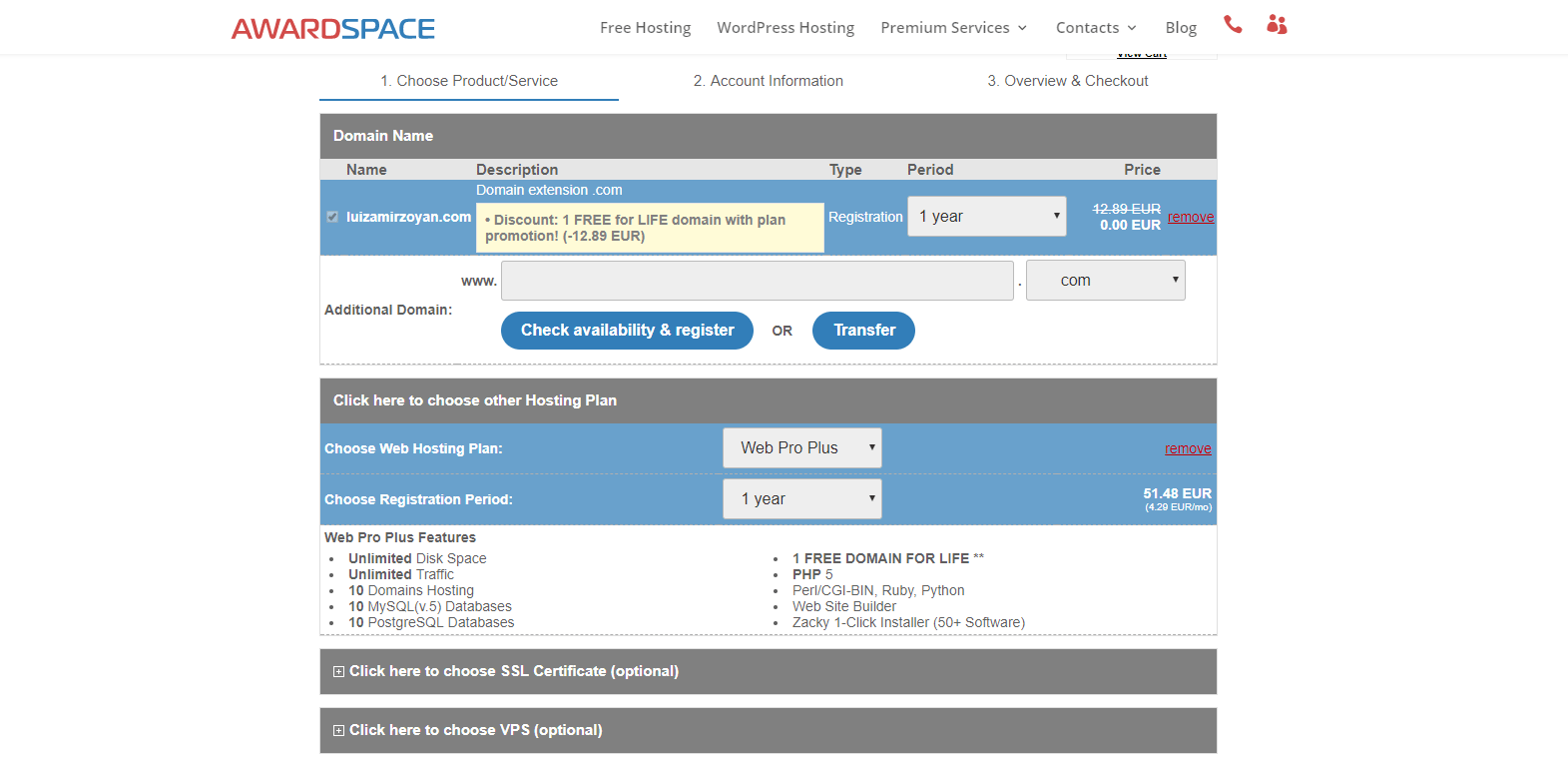Open the domain period dropdown
The height and width of the screenshot is (763, 1568).
(986, 217)
